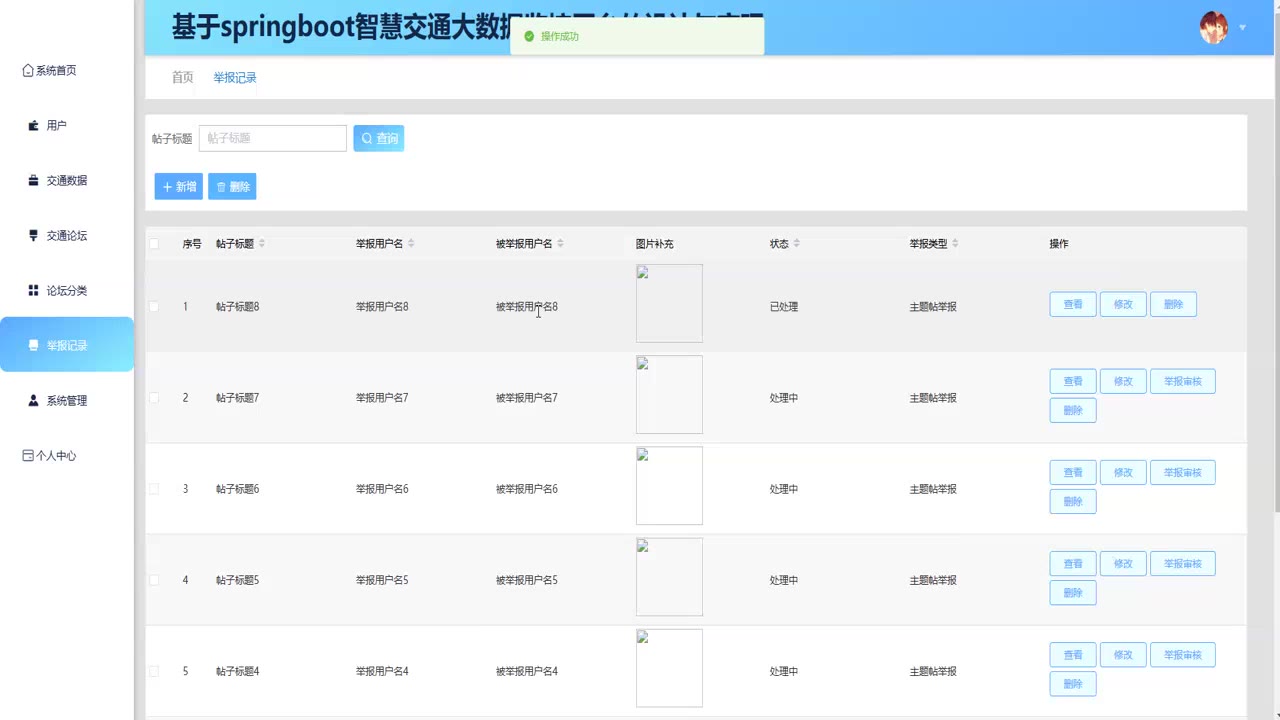Click the 系统首页 home icon in sidebar
This screenshot has height=720, width=1280.
[28, 71]
